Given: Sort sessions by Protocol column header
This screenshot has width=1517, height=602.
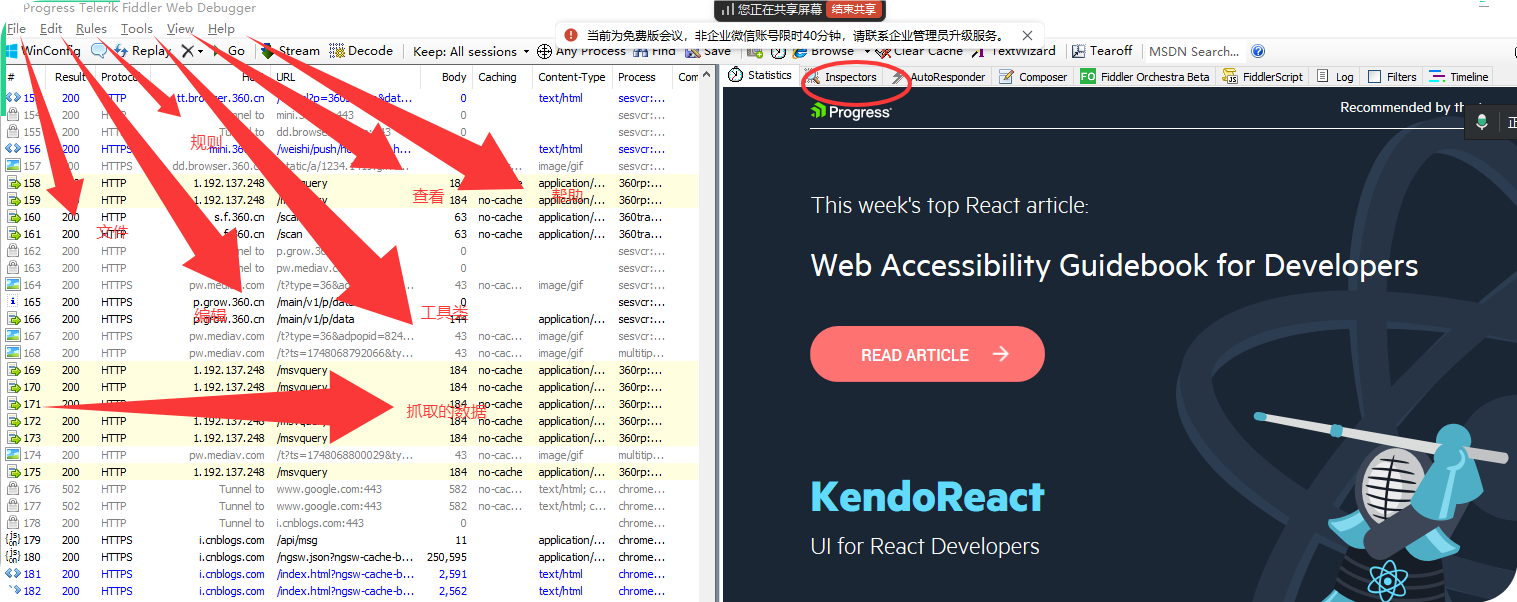Looking at the screenshot, I should [122, 77].
